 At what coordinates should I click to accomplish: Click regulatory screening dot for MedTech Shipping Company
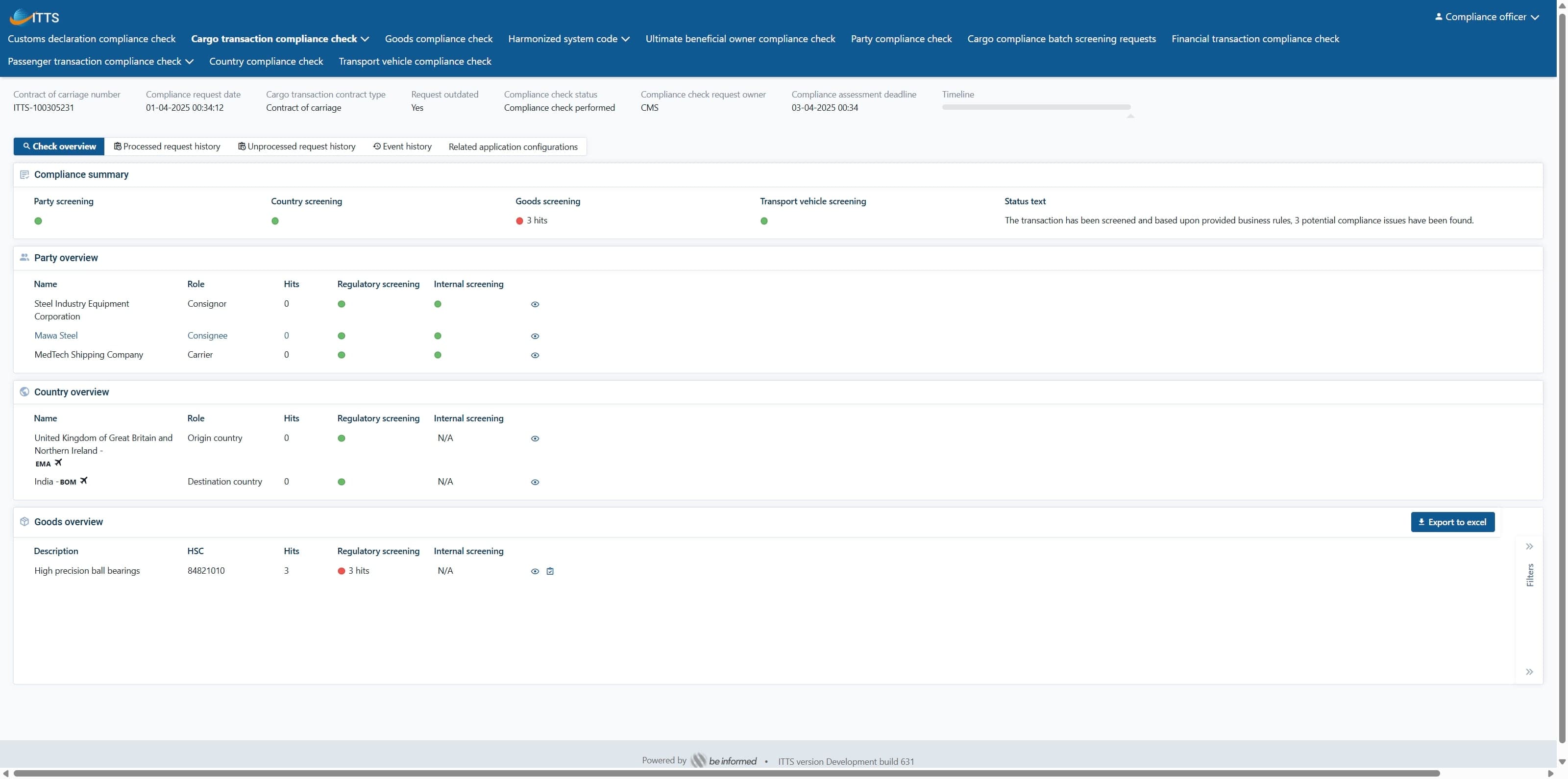pos(342,355)
